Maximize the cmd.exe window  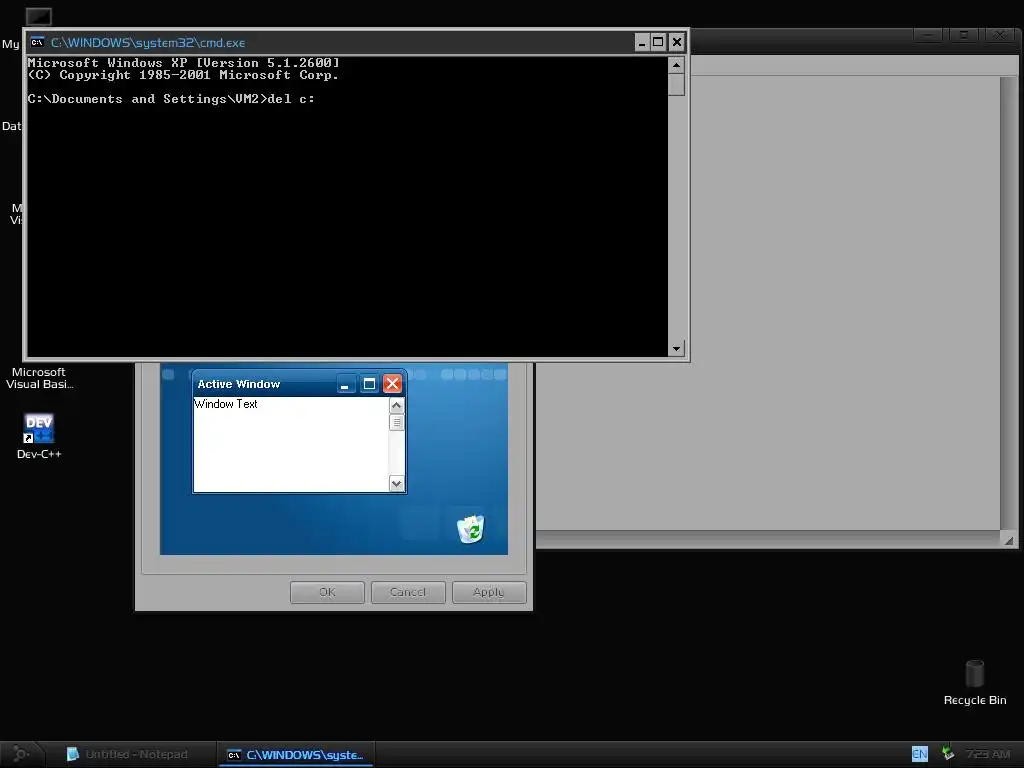click(x=658, y=42)
